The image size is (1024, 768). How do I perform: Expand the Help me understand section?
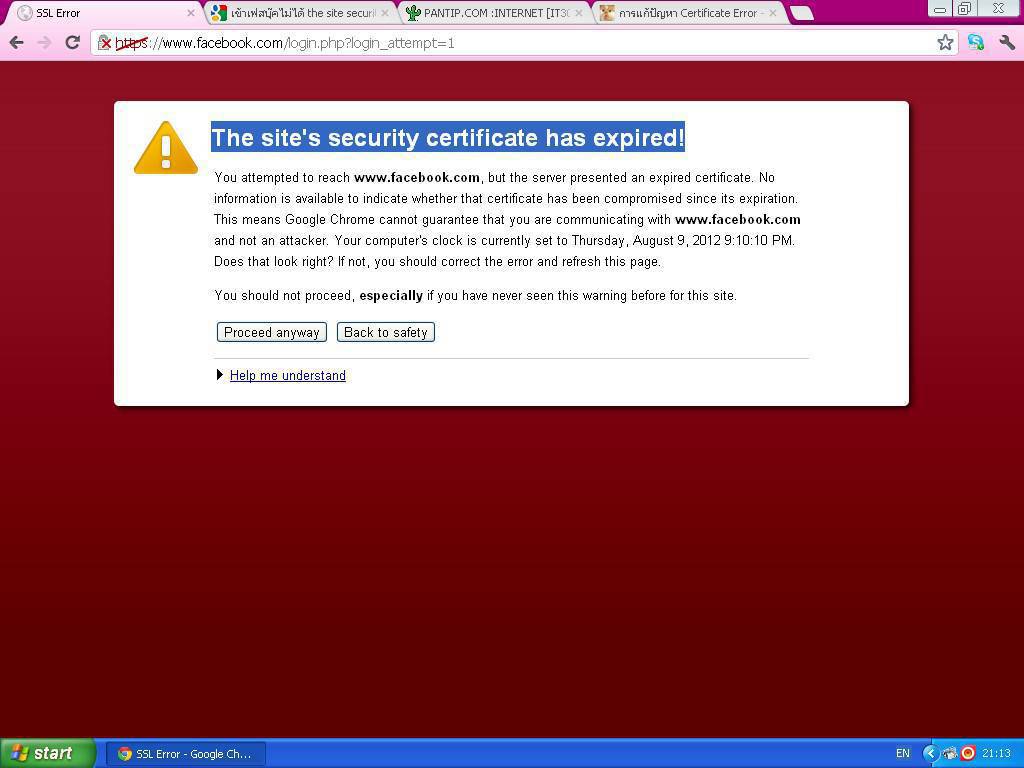pyautogui.click(x=220, y=375)
